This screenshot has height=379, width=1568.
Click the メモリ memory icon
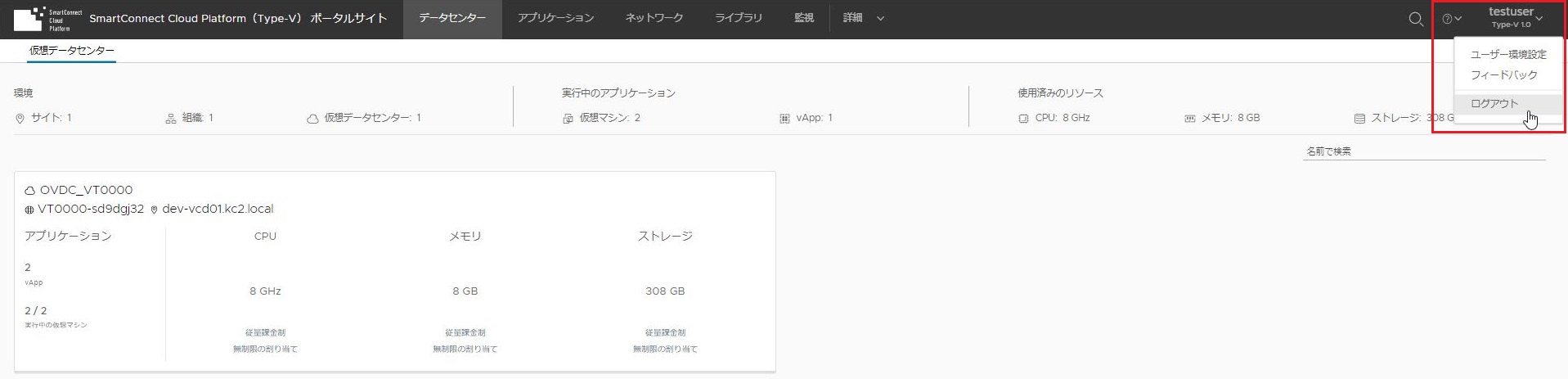tap(1190, 119)
